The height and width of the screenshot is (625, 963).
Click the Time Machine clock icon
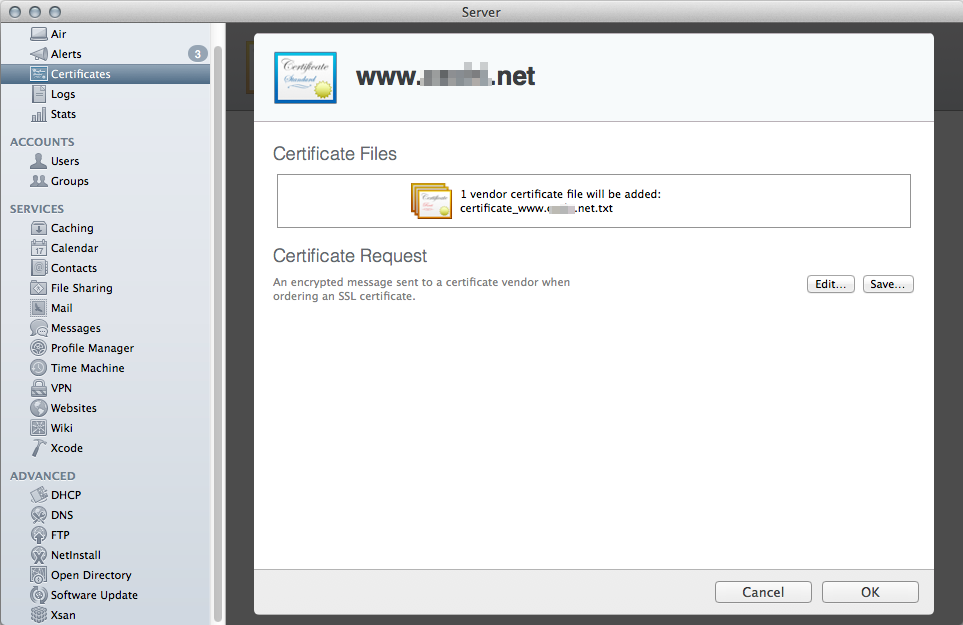[x=39, y=368]
